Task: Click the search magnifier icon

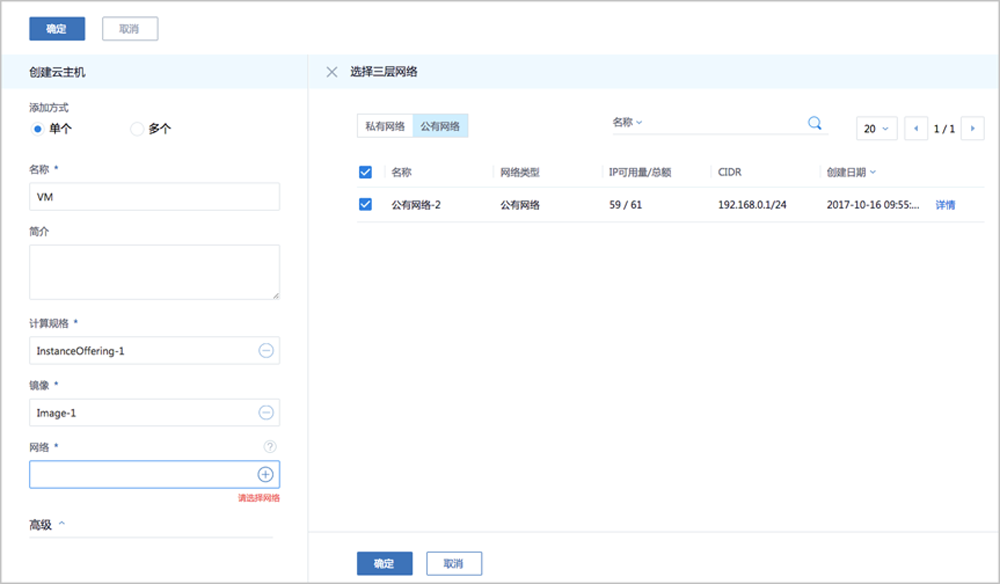Action: pos(814,123)
